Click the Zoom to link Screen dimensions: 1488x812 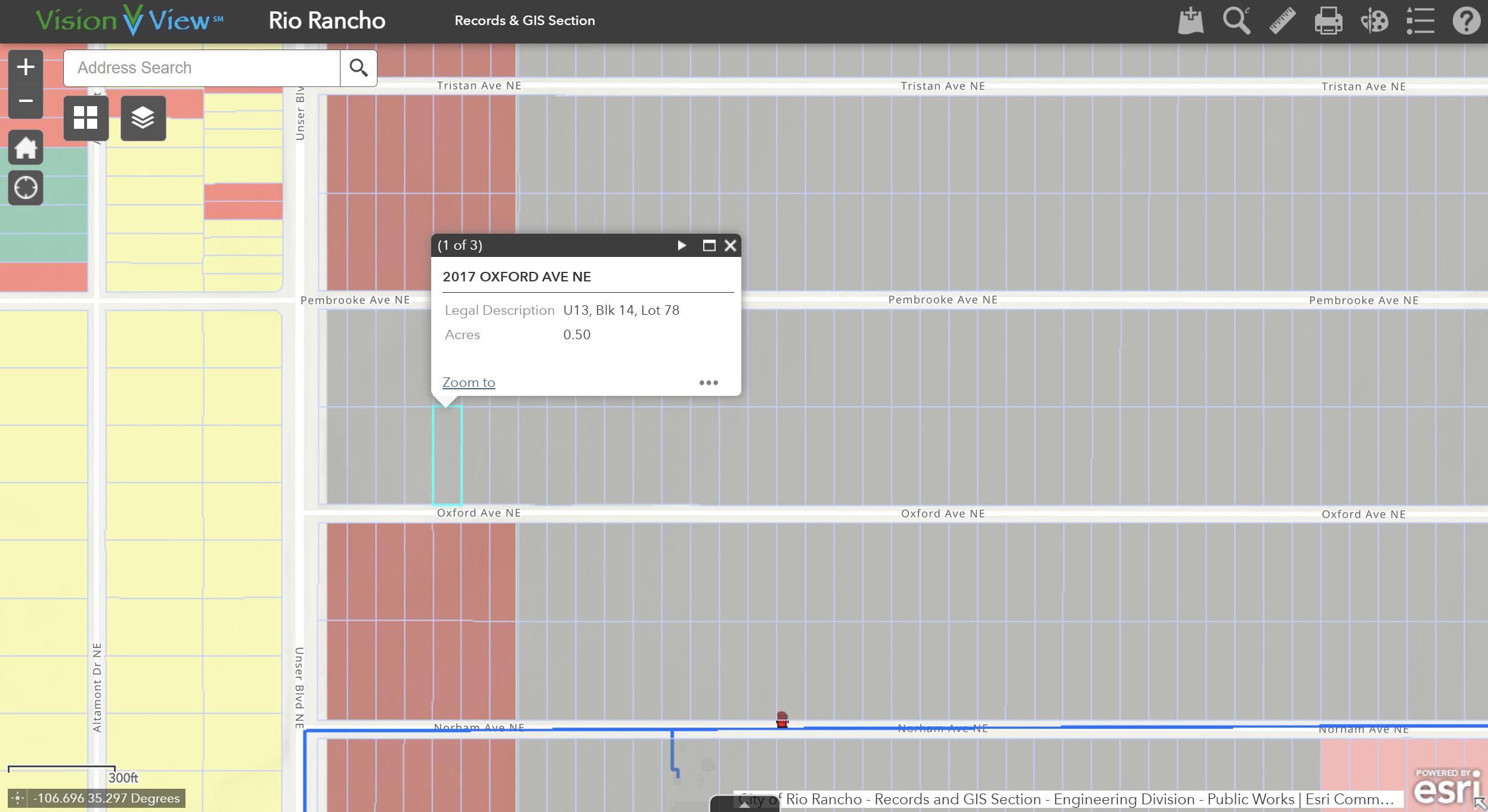point(468,383)
